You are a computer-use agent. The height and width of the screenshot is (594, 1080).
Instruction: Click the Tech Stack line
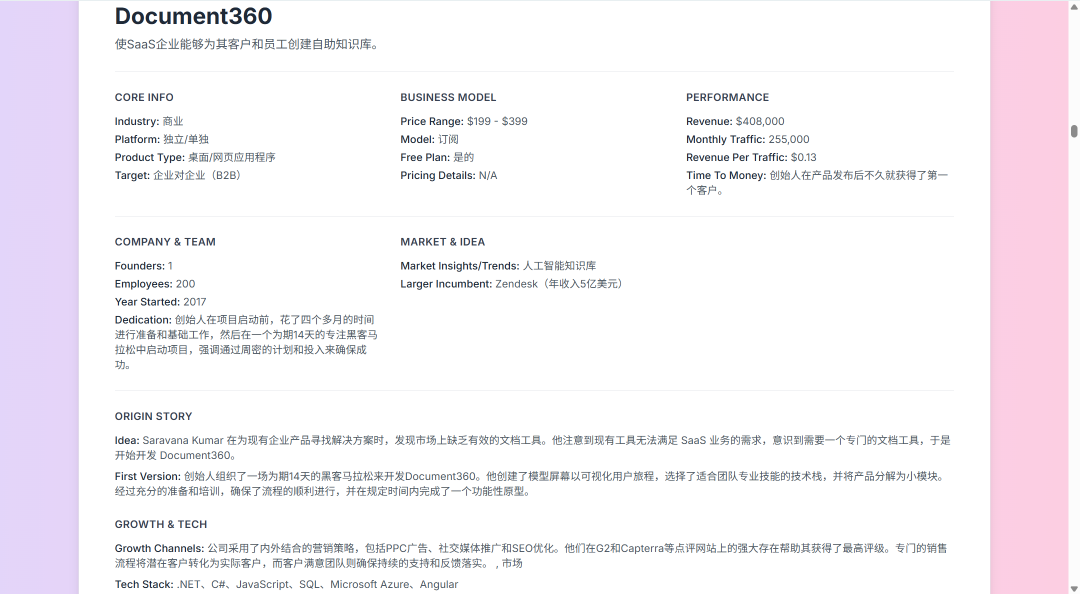(x=287, y=584)
